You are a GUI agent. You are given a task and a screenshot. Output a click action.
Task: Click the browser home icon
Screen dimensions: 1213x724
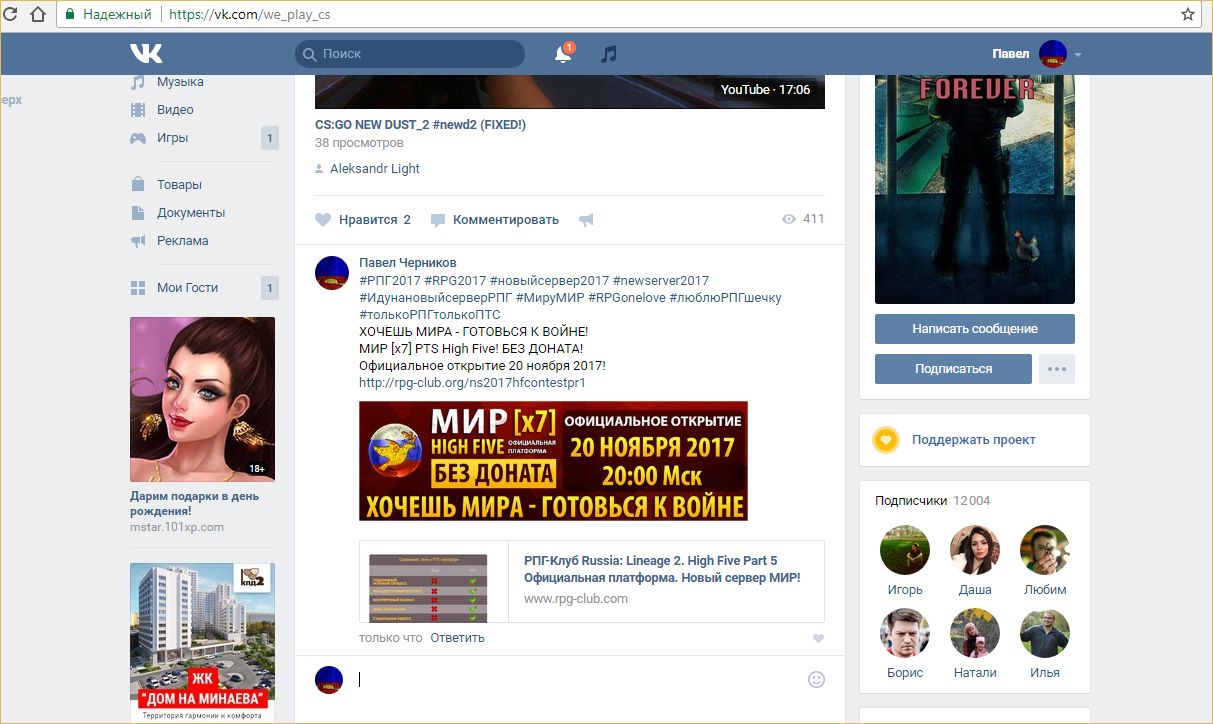tap(37, 14)
